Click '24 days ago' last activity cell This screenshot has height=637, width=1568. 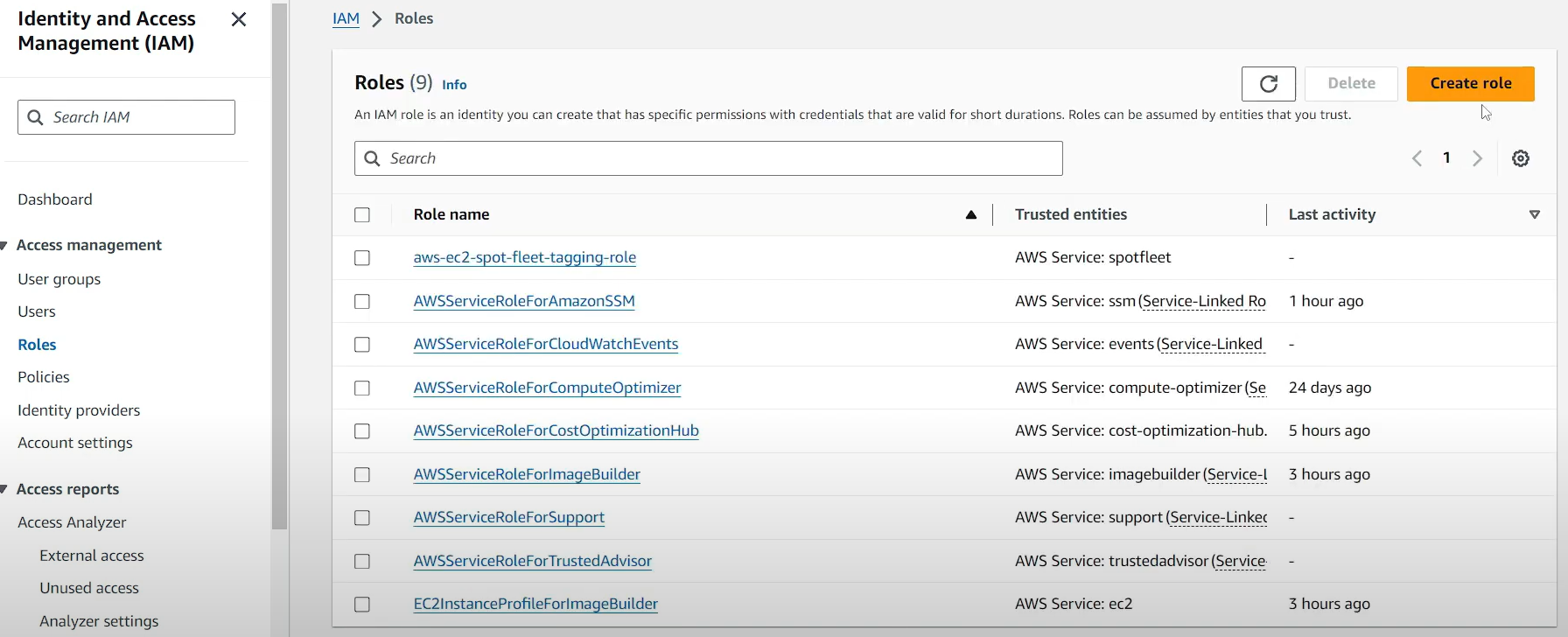(x=1330, y=388)
